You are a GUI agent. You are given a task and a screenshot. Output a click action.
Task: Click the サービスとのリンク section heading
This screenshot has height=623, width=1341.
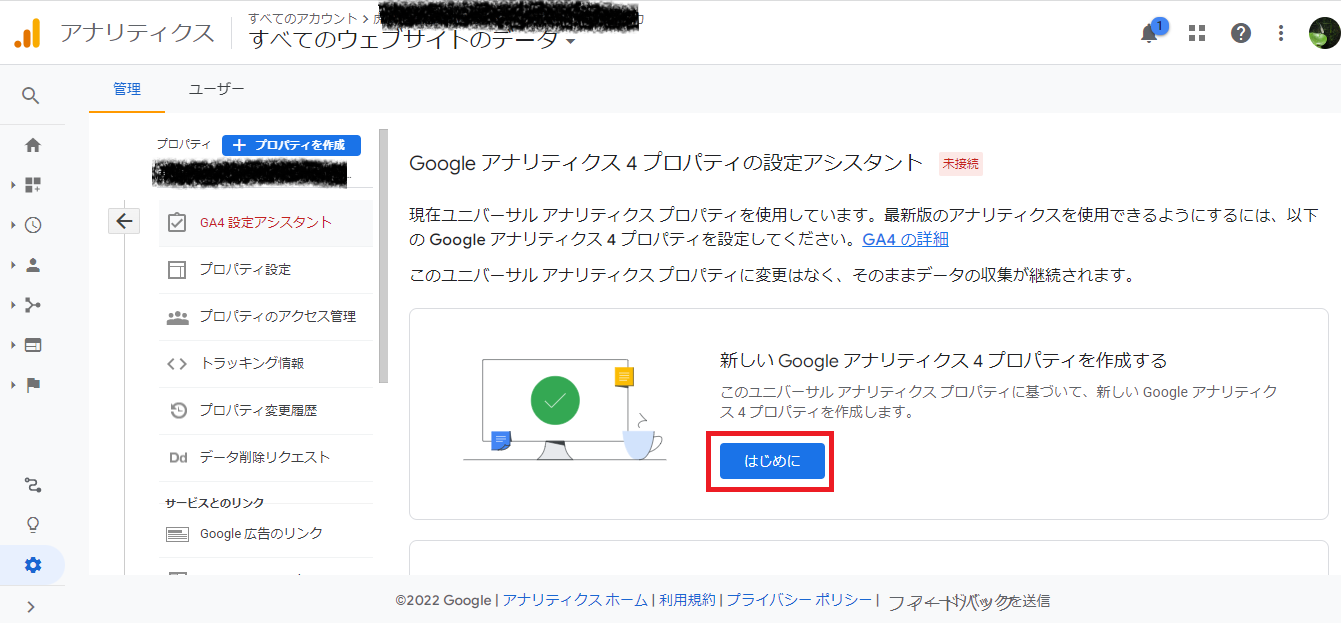coord(214,503)
